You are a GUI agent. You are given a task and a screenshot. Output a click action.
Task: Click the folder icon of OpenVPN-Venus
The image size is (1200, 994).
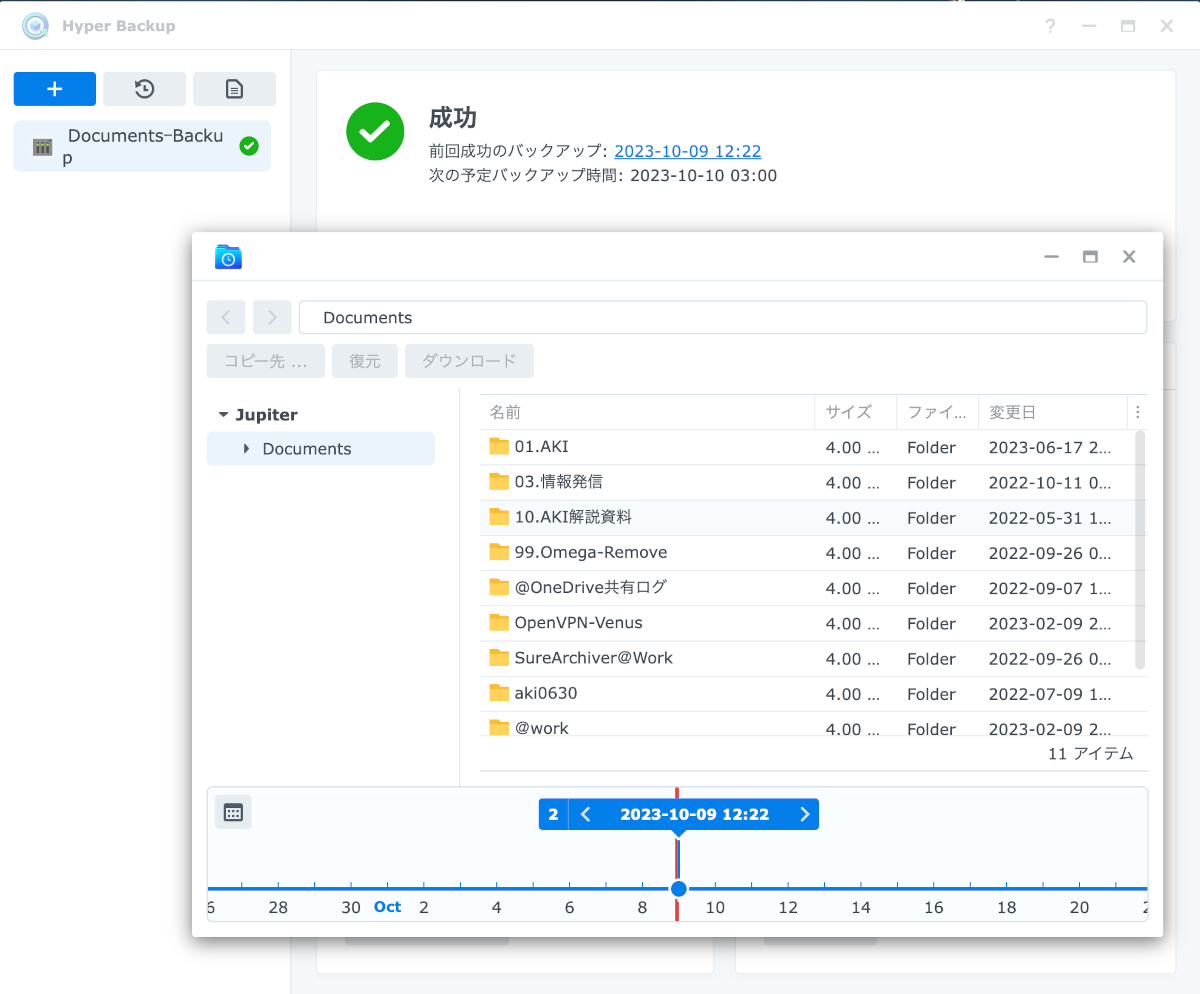point(499,622)
